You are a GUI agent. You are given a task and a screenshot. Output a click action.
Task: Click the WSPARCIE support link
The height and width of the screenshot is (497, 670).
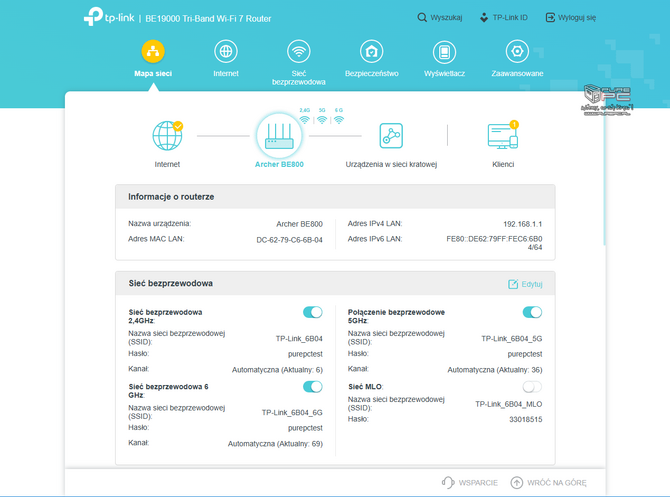coord(478,482)
